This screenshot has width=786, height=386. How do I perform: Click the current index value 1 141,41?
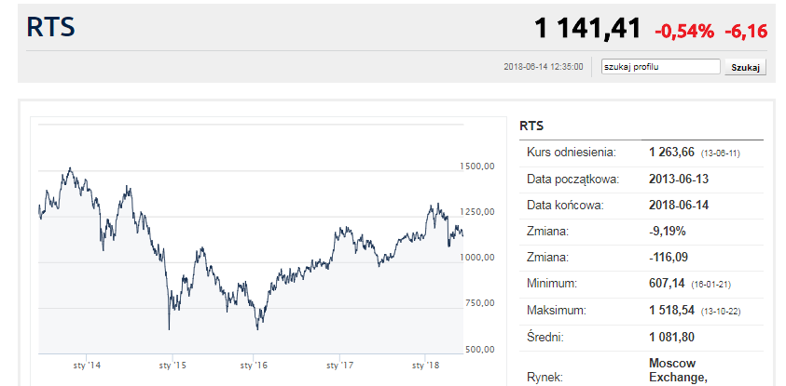click(587, 28)
